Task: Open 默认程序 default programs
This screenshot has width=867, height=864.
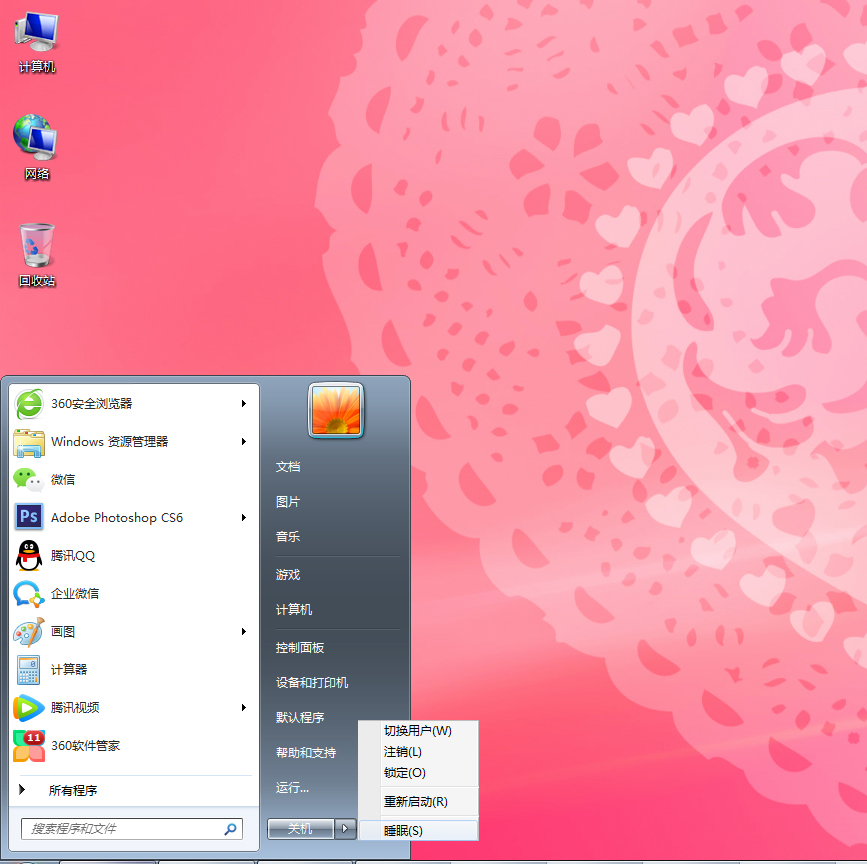Action: (300, 718)
